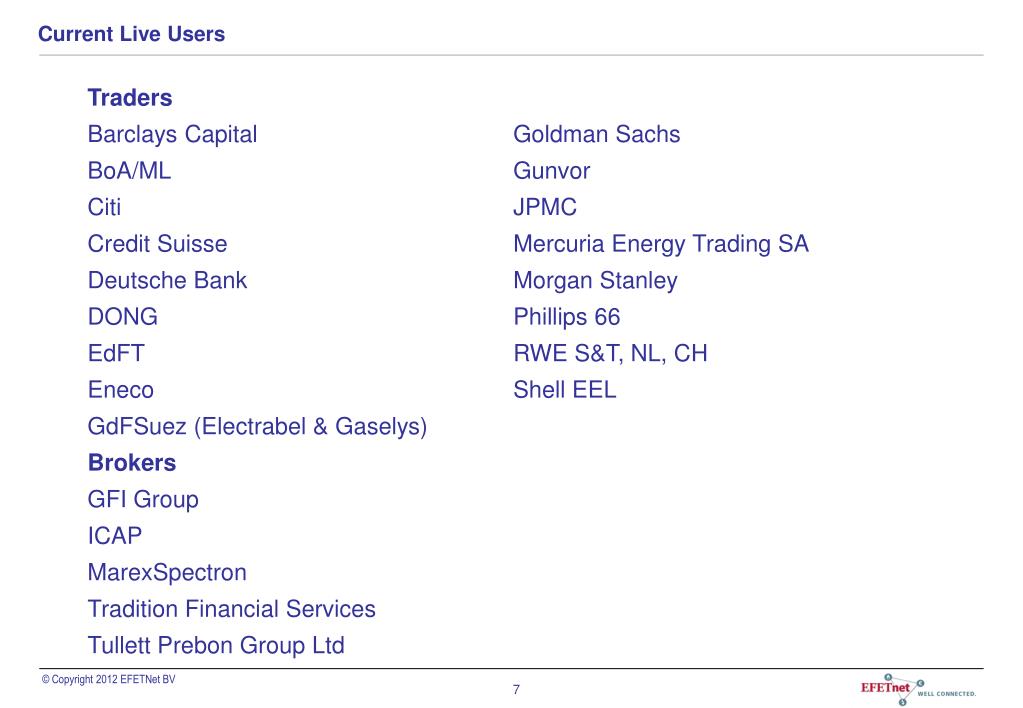Click Shell EEL entry
The width and height of the screenshot is (1023, 708).
tap(564, 390)
